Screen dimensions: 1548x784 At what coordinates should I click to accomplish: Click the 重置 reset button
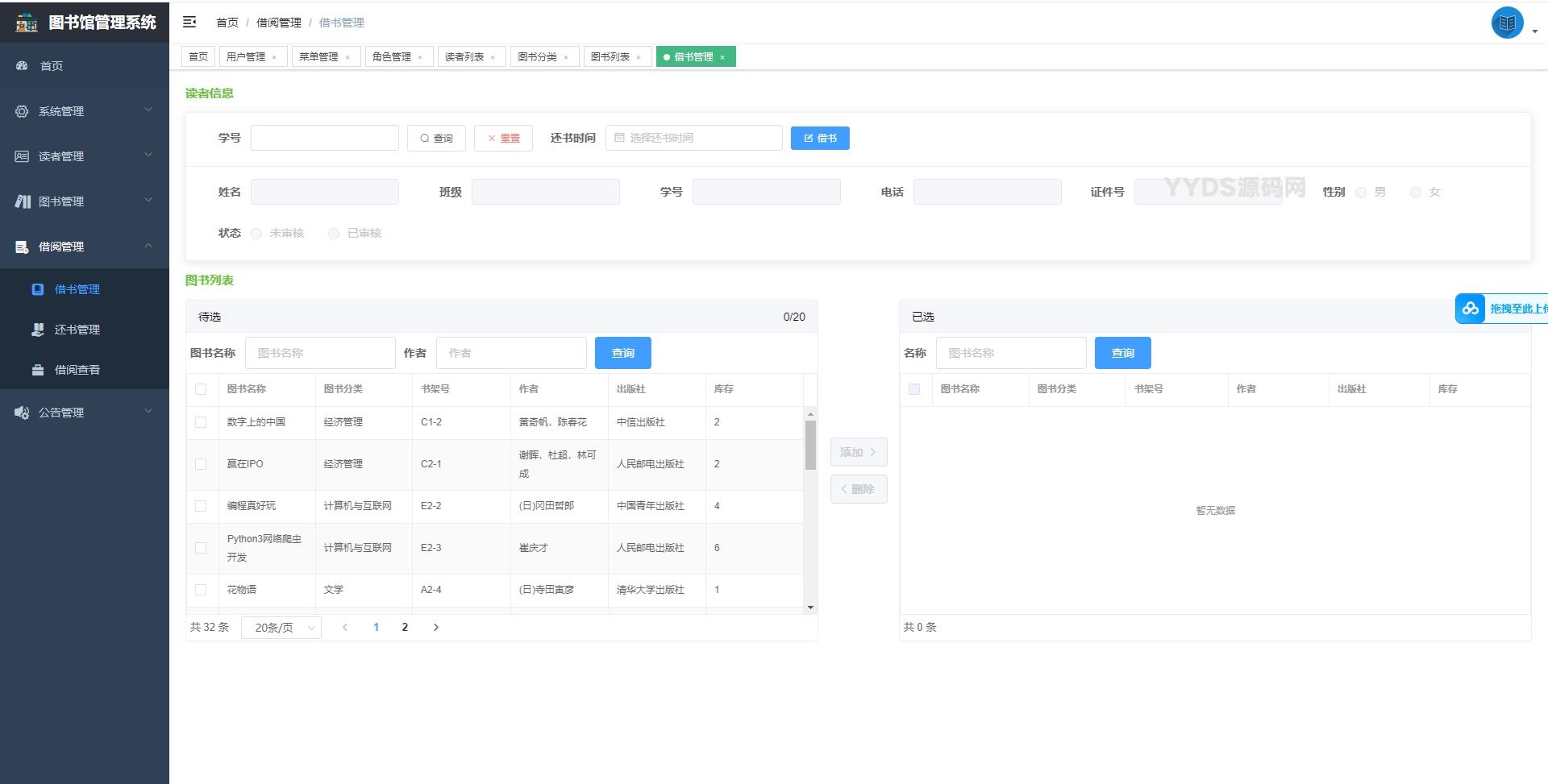pos(503,138)
